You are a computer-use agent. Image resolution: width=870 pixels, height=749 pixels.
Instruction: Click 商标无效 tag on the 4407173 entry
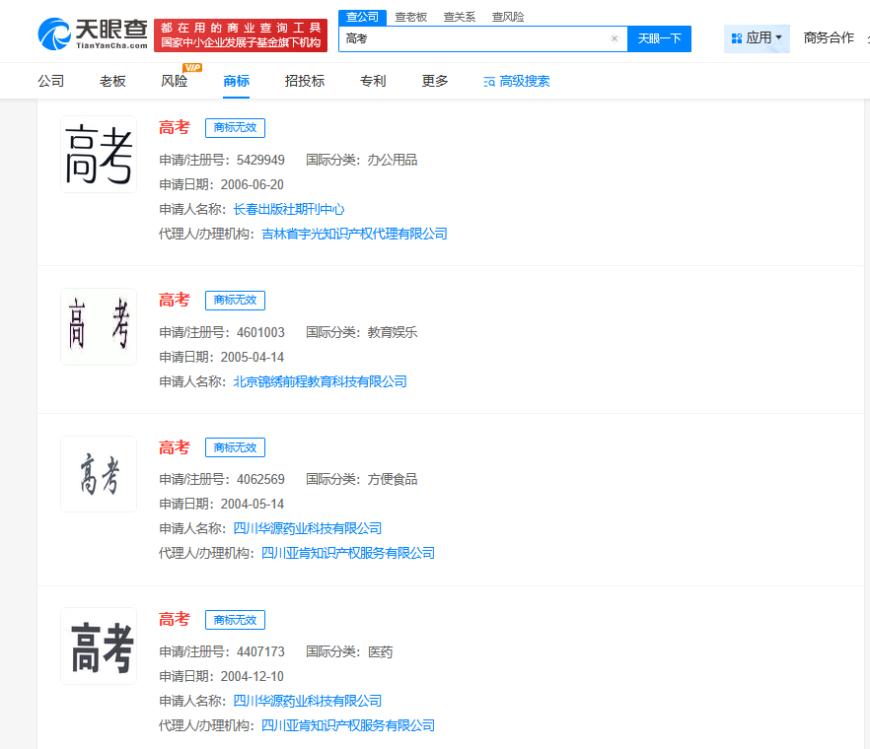(x=235, y=620)
